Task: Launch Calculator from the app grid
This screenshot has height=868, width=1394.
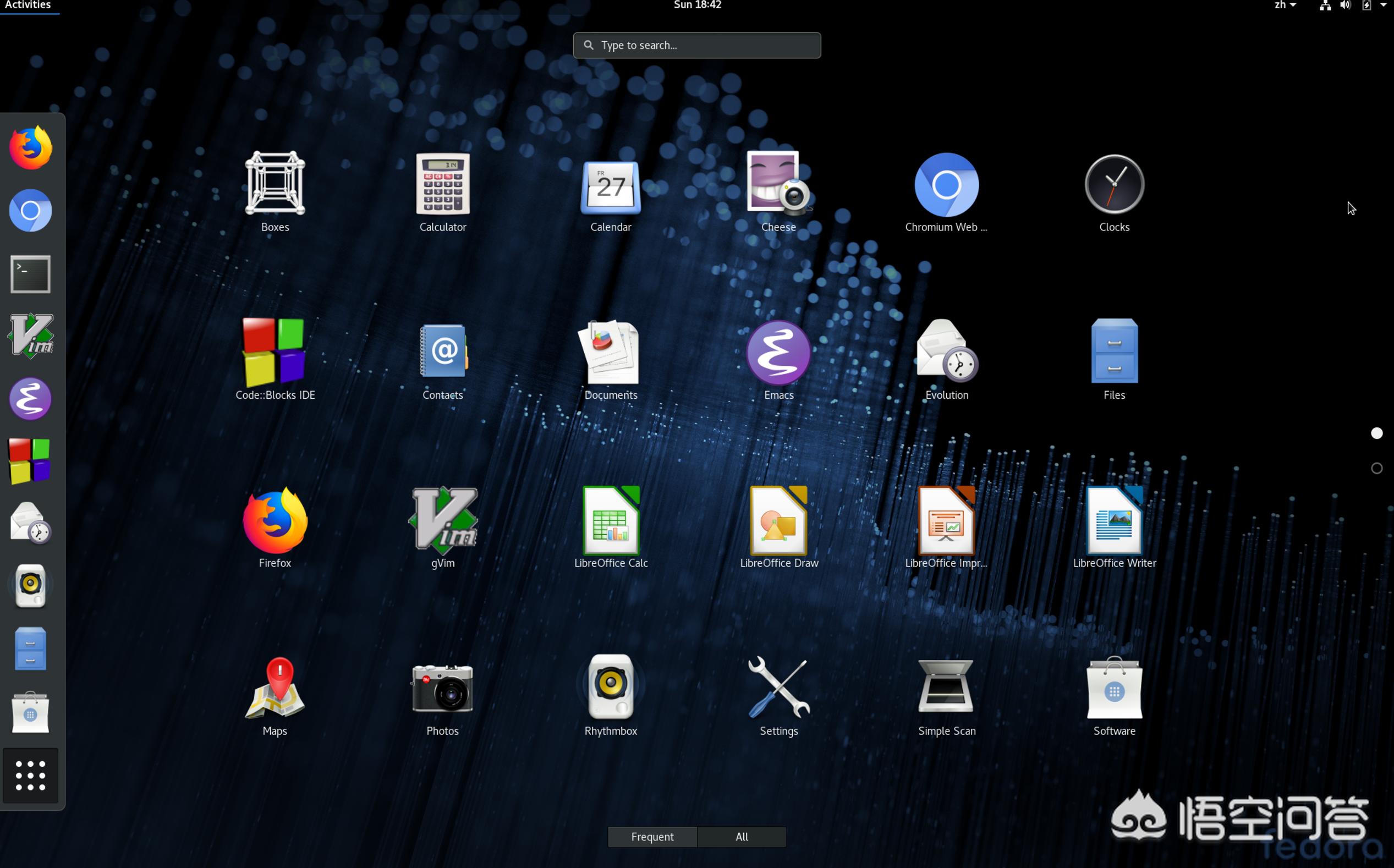Action: pyautogui.click(x=443, y=191)
